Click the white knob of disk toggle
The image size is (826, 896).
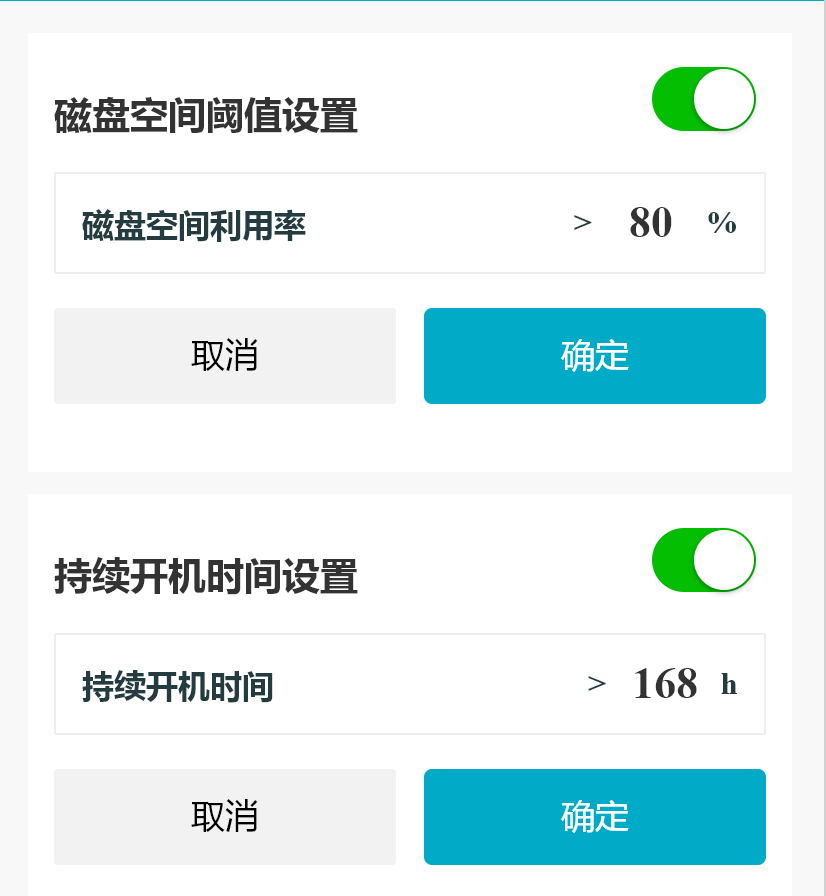click(724, 99)
